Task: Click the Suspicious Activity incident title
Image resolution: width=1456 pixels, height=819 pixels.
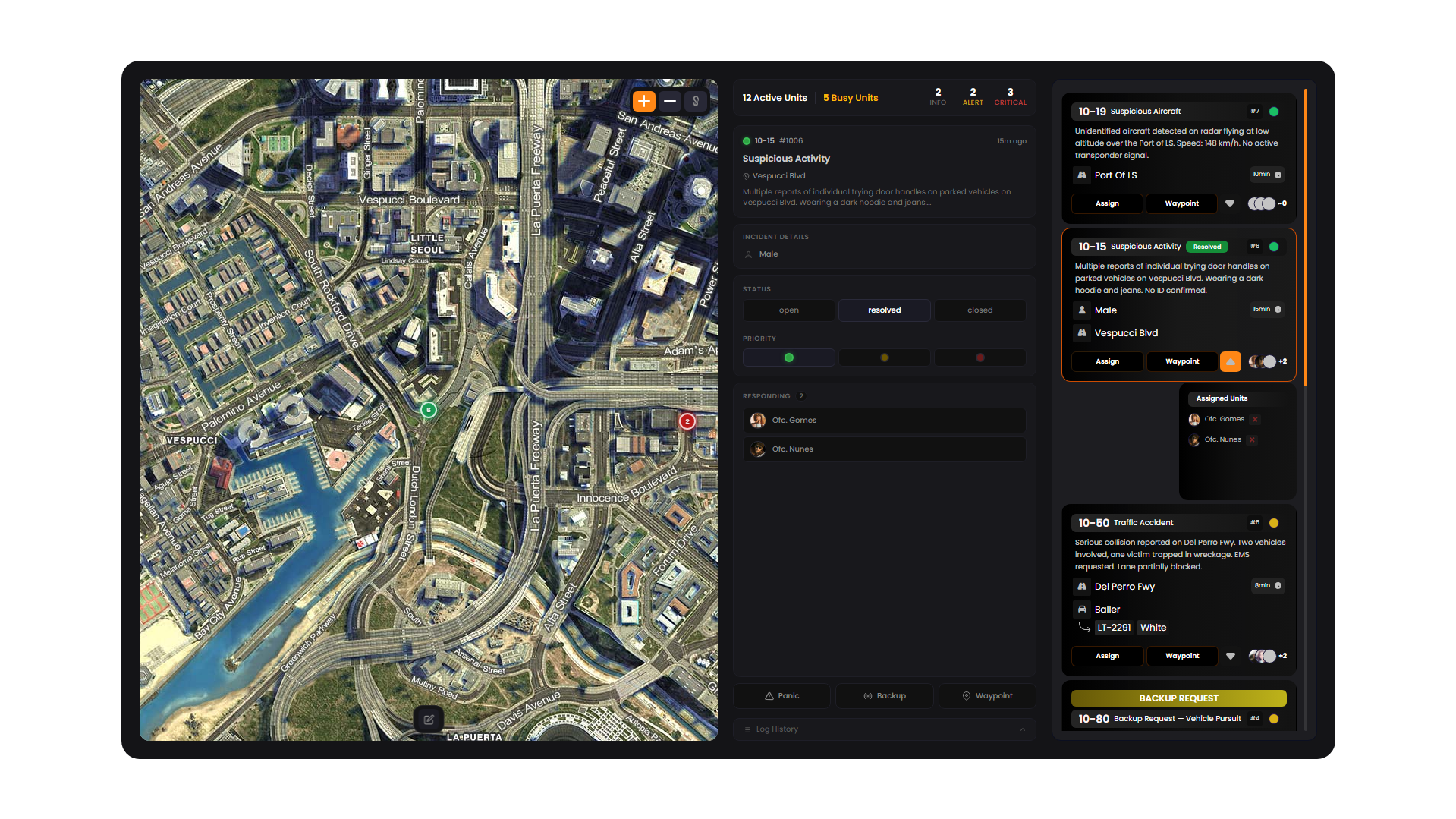Action: pos(786,159)
